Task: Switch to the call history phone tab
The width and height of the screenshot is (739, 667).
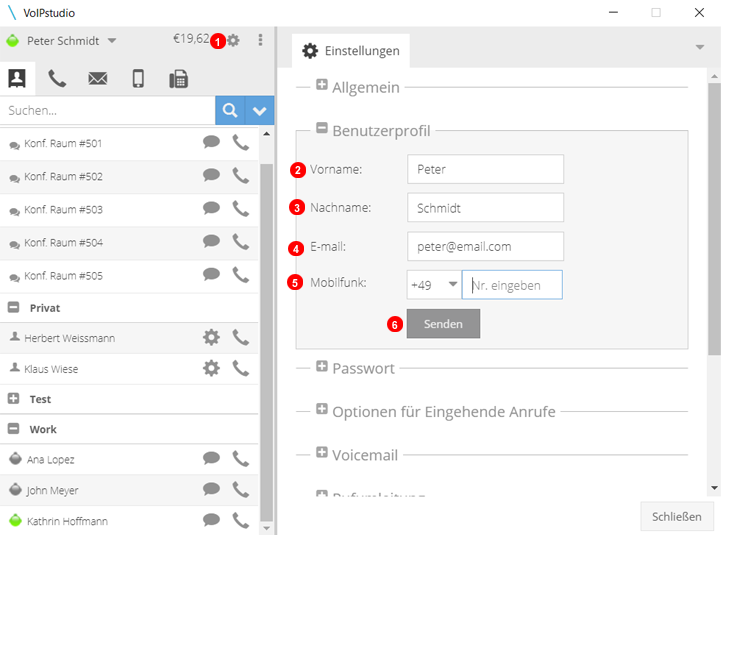Action: pos(57,78)
